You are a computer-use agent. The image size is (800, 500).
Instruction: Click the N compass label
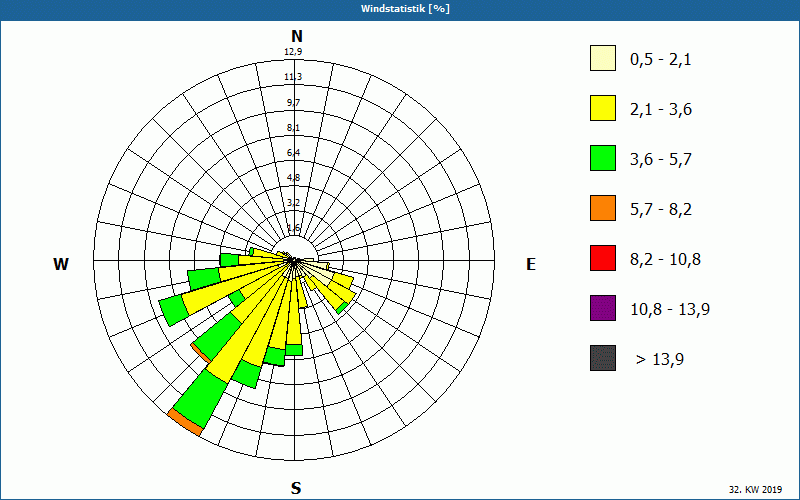296,36
